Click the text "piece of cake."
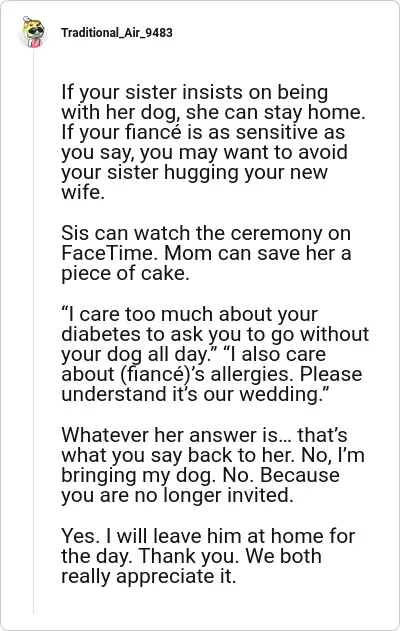This screenshot has width=400, height=631. pyautogui.click(x=125, y=274)
